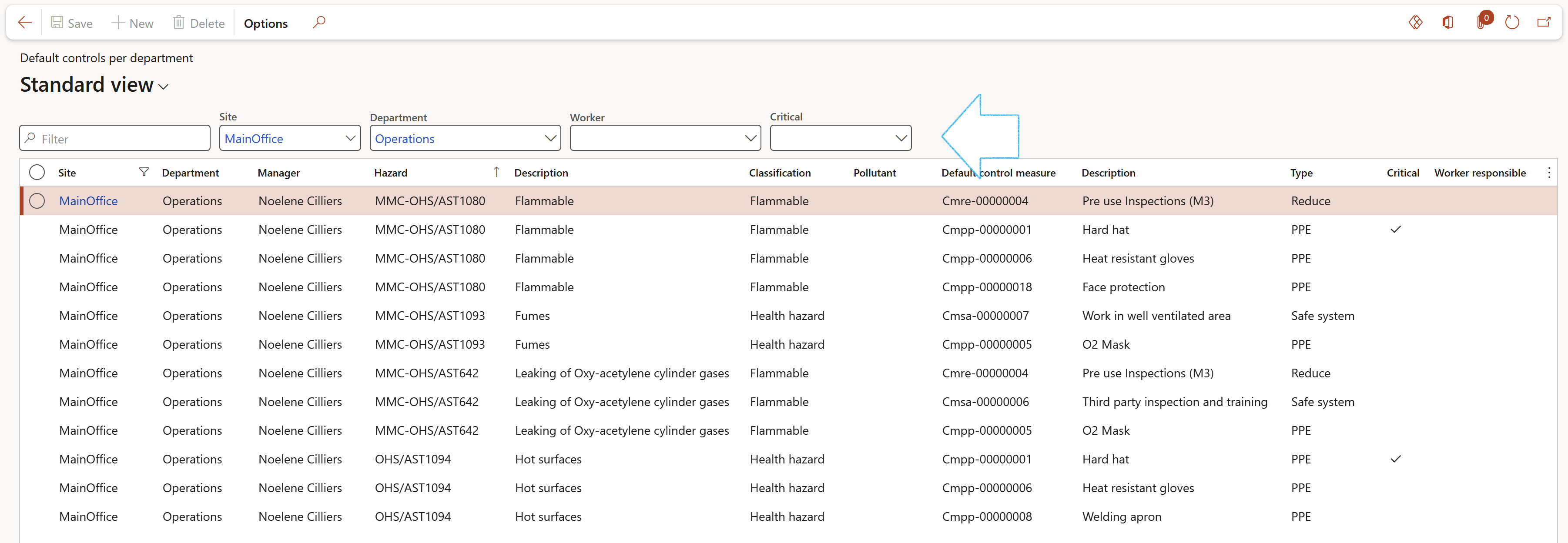1568x543 pixels.
Task: Open the Options menu
Action: [265, 23]
